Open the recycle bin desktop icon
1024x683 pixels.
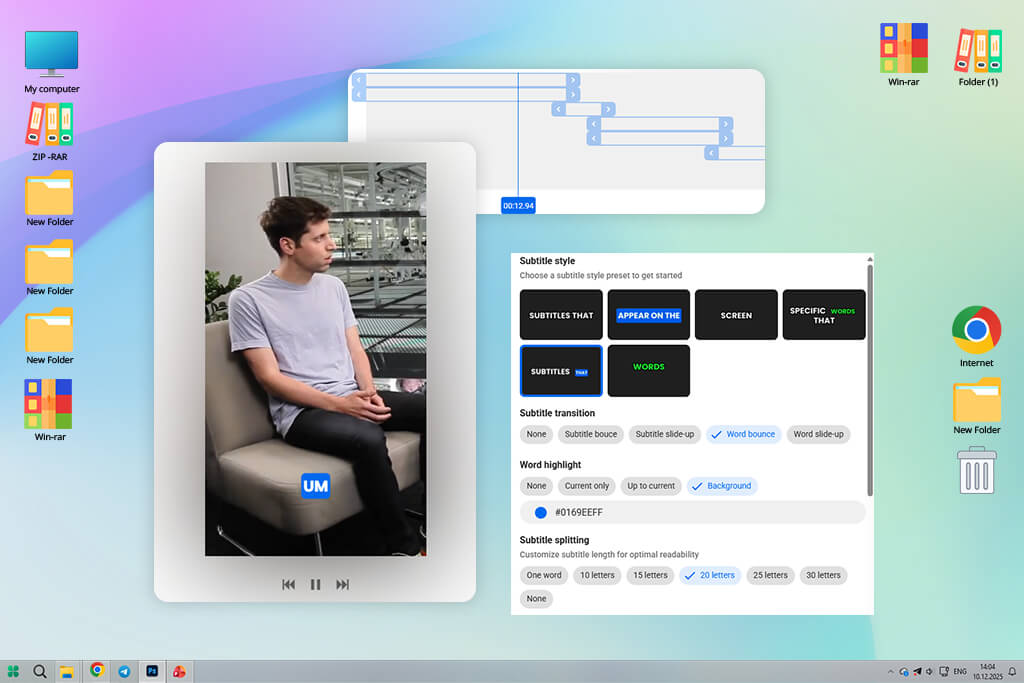coord(977,470)
